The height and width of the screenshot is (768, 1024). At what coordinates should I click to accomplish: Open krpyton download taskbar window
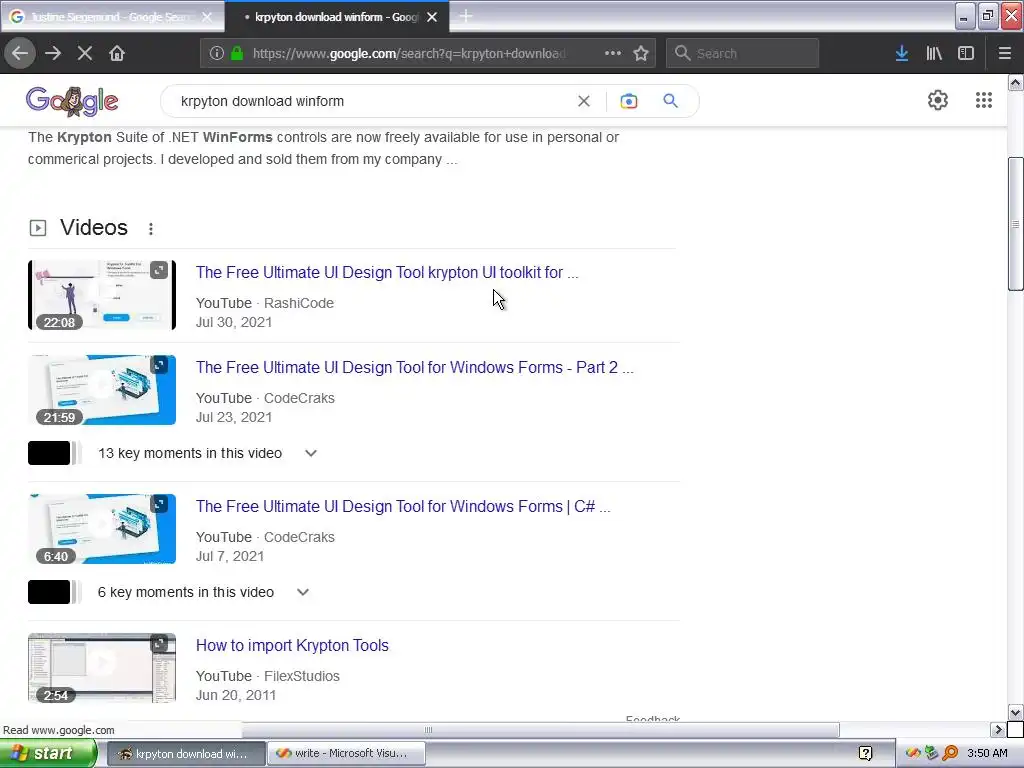(185, 754)
